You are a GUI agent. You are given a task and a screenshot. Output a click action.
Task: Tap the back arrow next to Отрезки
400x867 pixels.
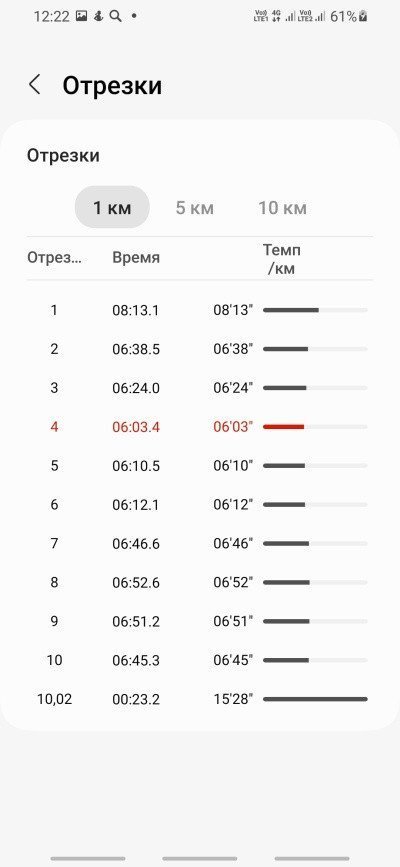(34, 85)
